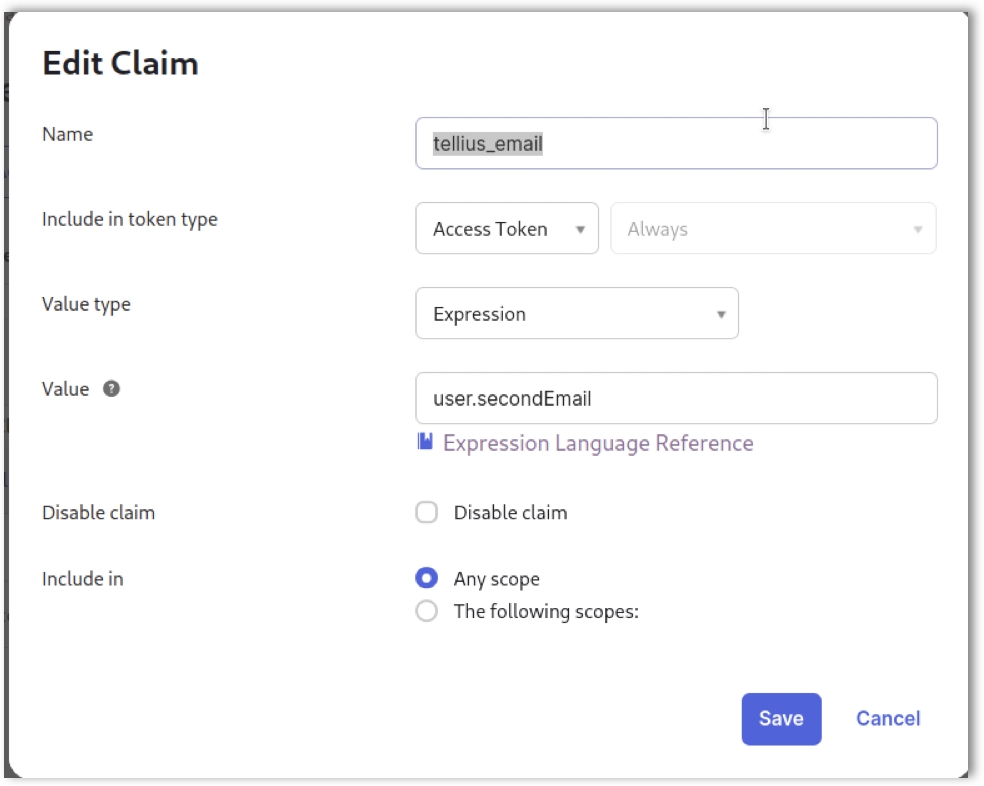
Task: Open the Expression Language Reference link
Action: tap(598, 443)
